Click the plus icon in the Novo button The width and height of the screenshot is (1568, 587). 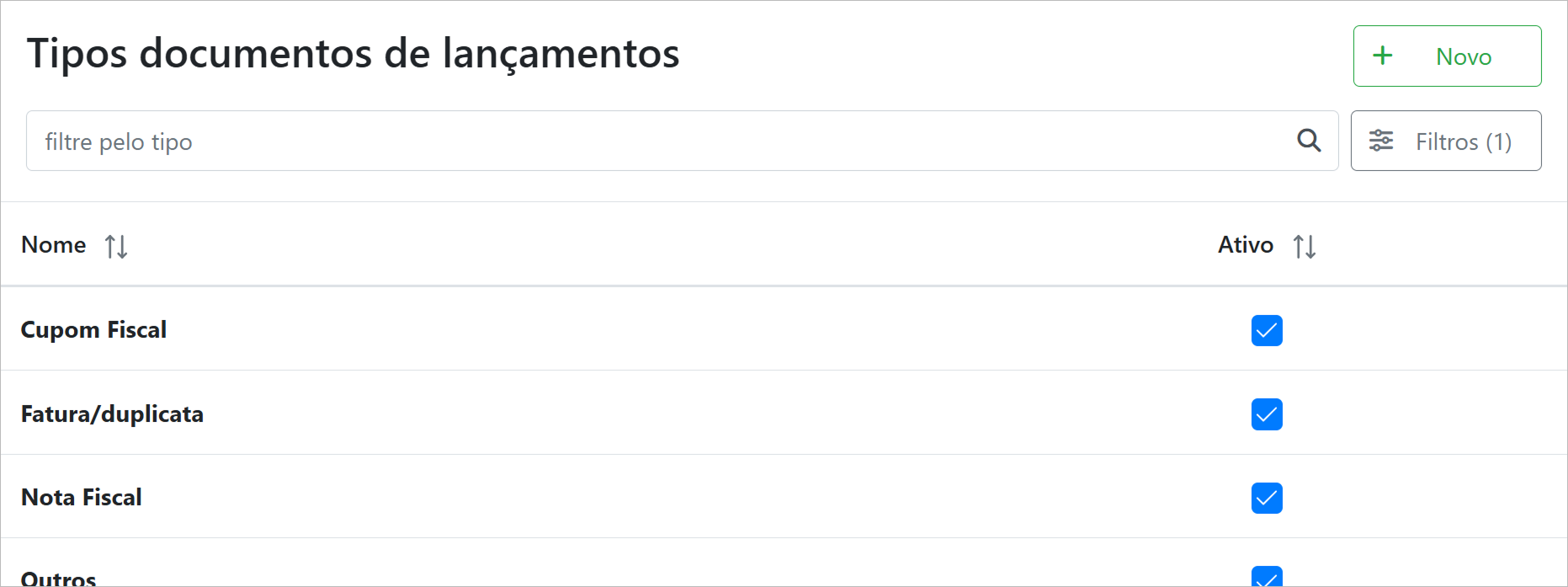click(1382, 56)
